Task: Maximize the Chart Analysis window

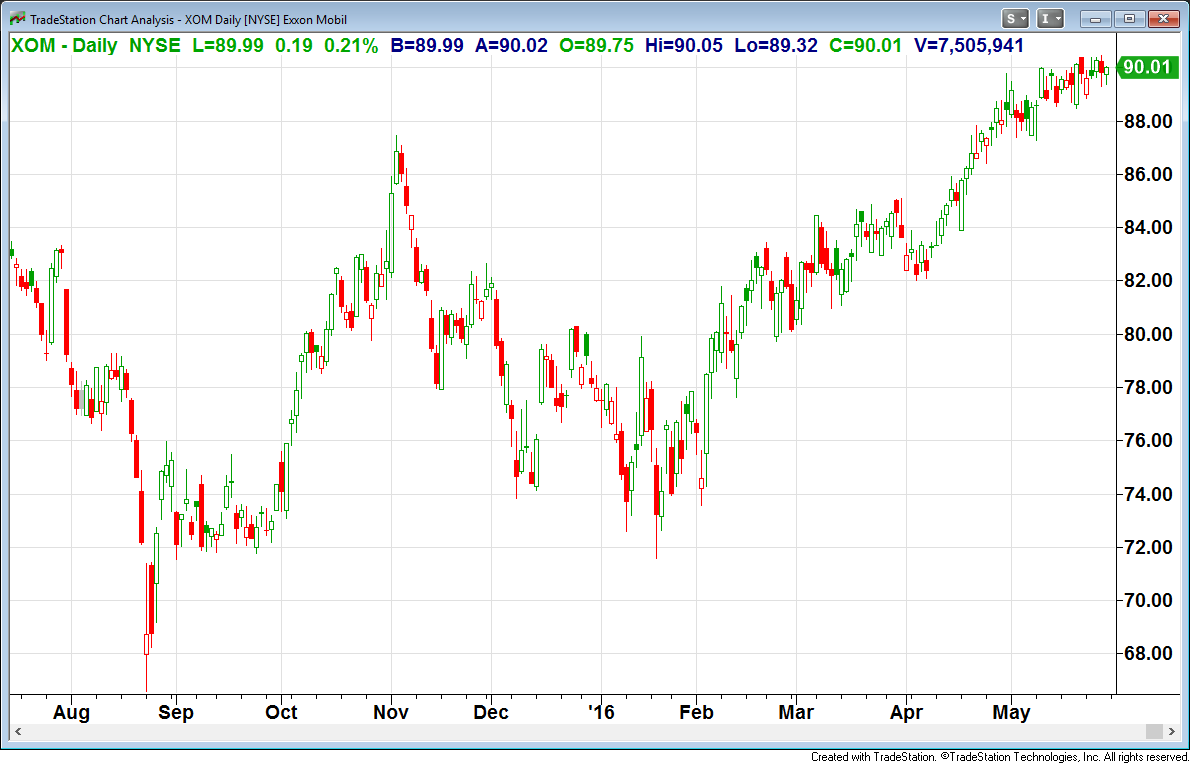Action: pos(1130,19)
